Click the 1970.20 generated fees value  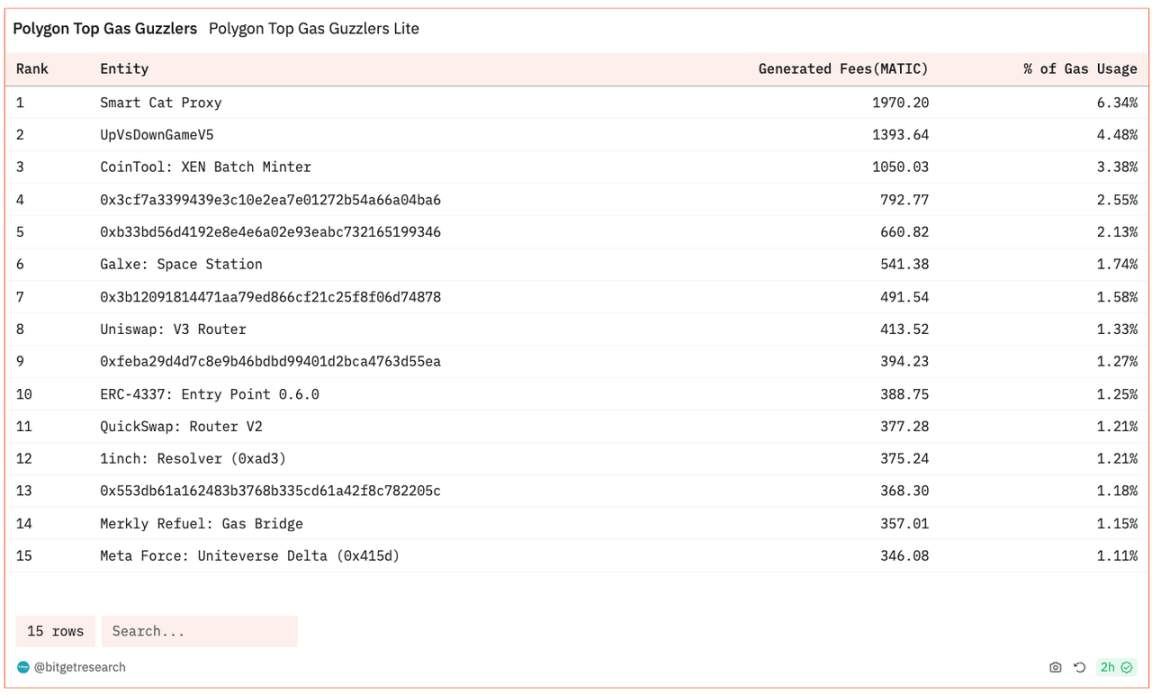tap(900, 102)
